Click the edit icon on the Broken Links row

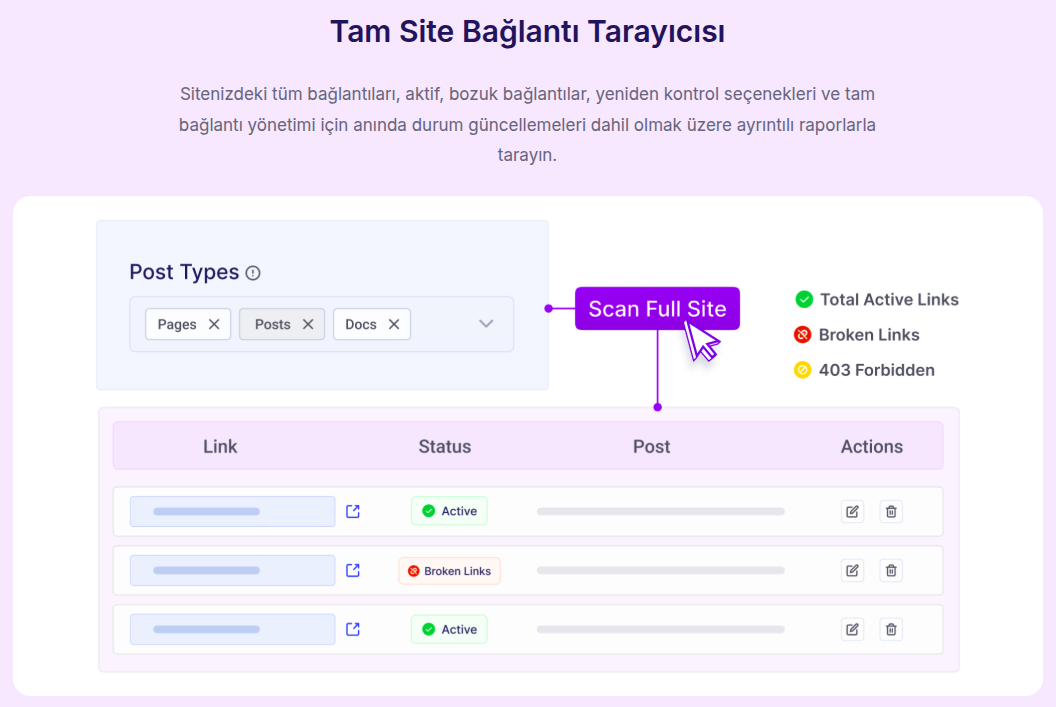852,570
